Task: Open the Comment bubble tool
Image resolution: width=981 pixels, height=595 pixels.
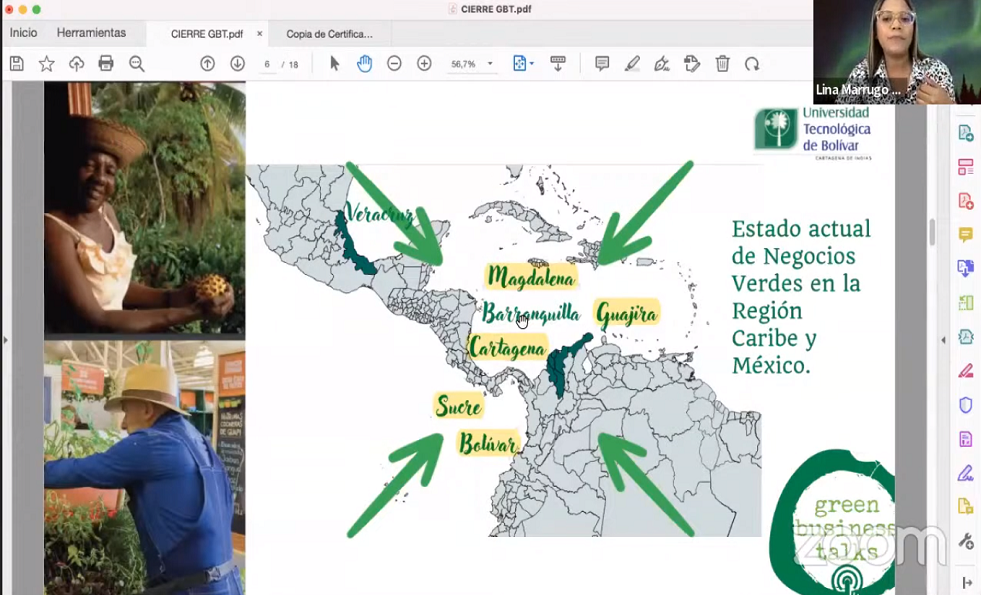Action: 601,64
